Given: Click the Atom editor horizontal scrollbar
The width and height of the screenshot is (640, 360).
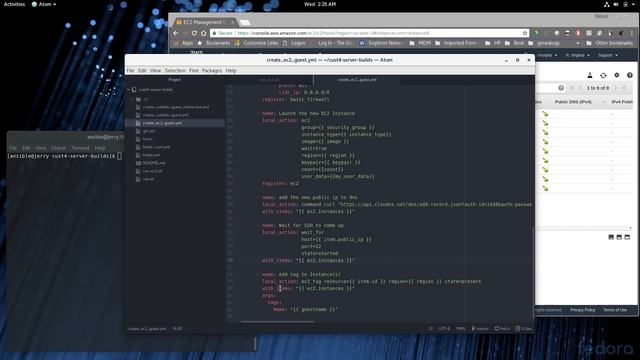Looking at the screenshot, I should 277,322.
